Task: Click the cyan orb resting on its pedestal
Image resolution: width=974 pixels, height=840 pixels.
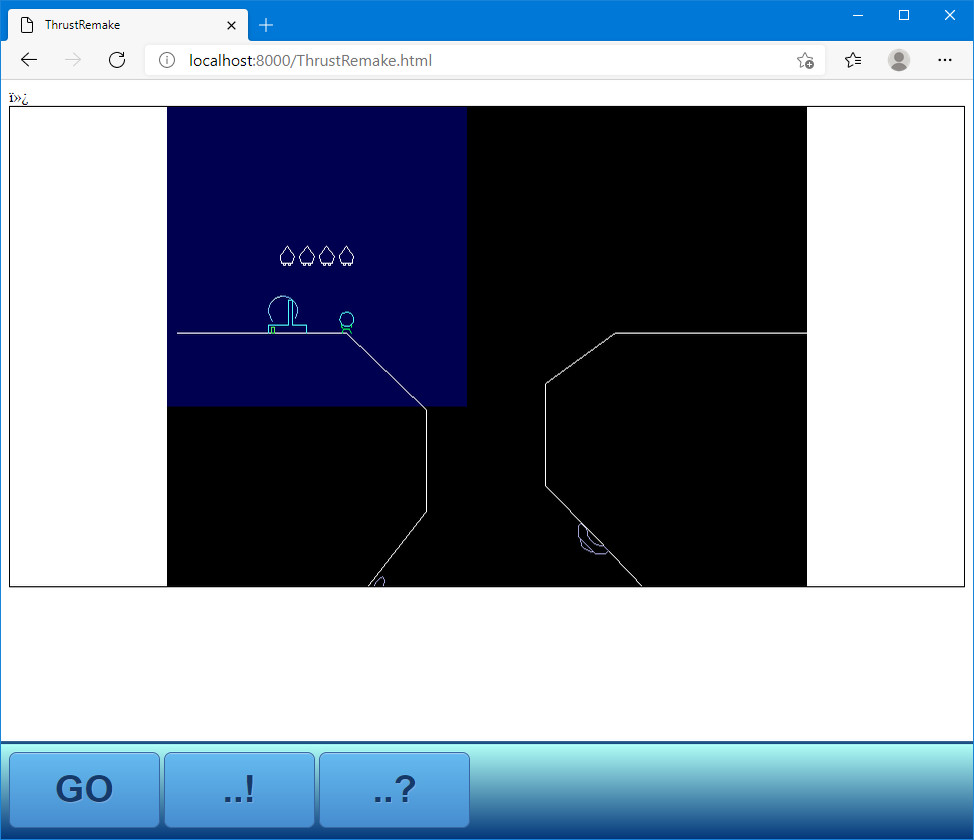Action: tap(345, 320)
